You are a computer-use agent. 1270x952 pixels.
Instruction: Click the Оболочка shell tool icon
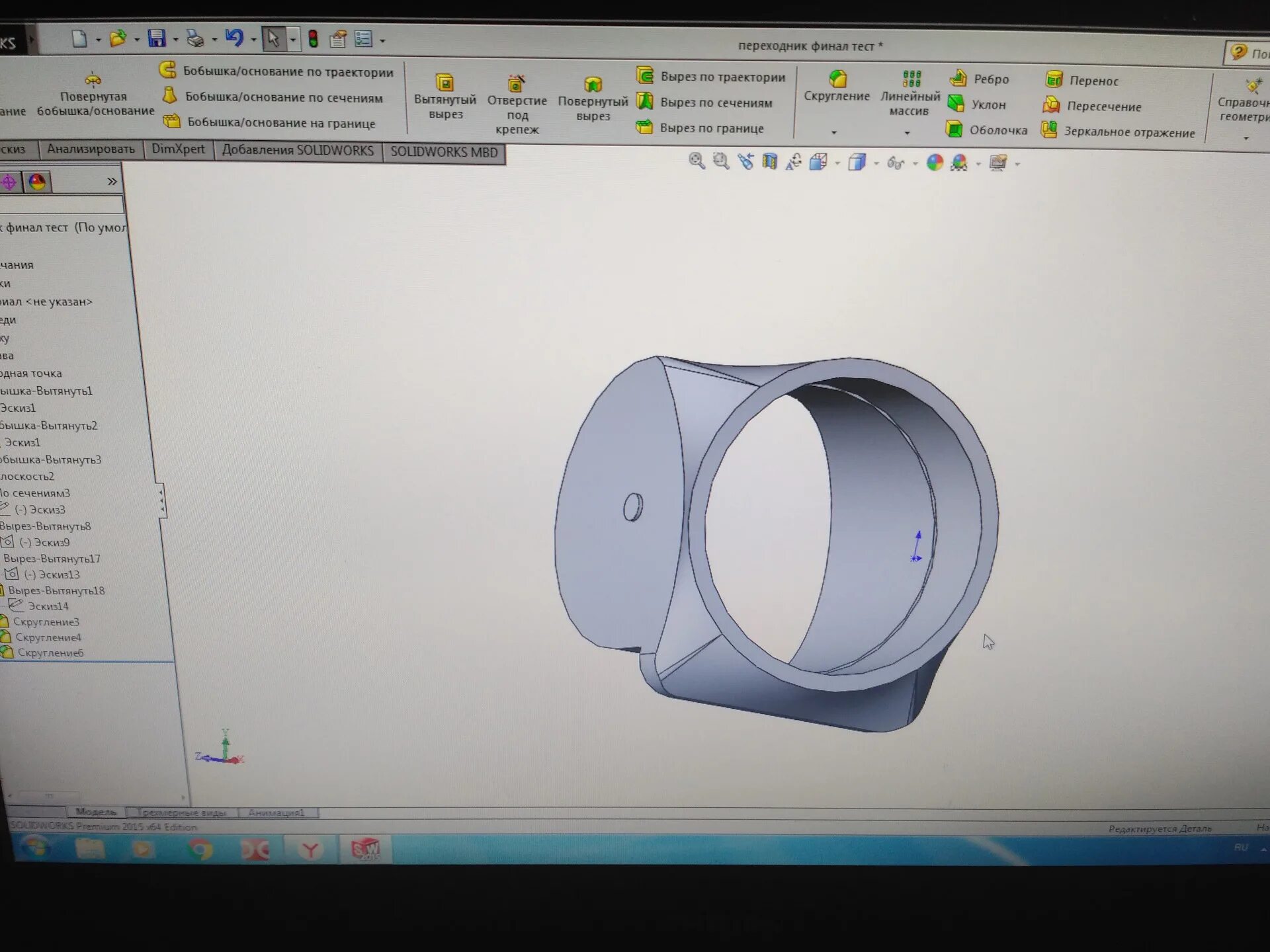point(953,129)
